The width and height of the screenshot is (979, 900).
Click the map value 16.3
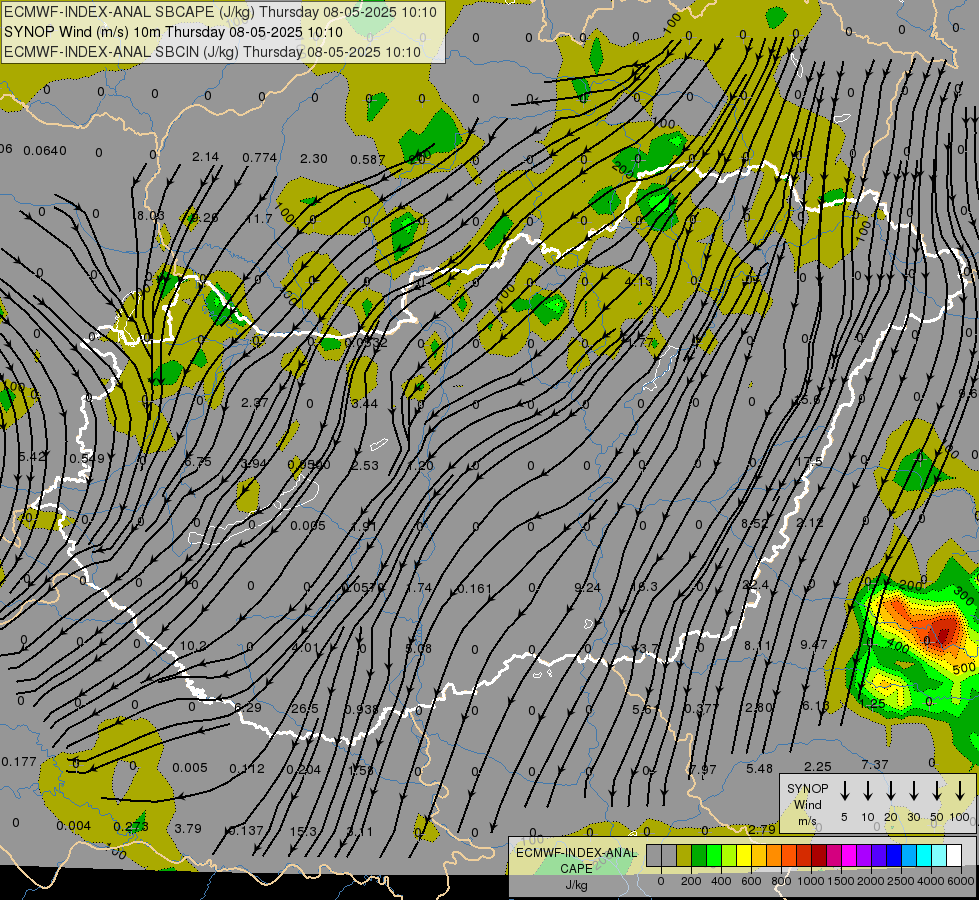pyautogui.click(x=644, y=586)
